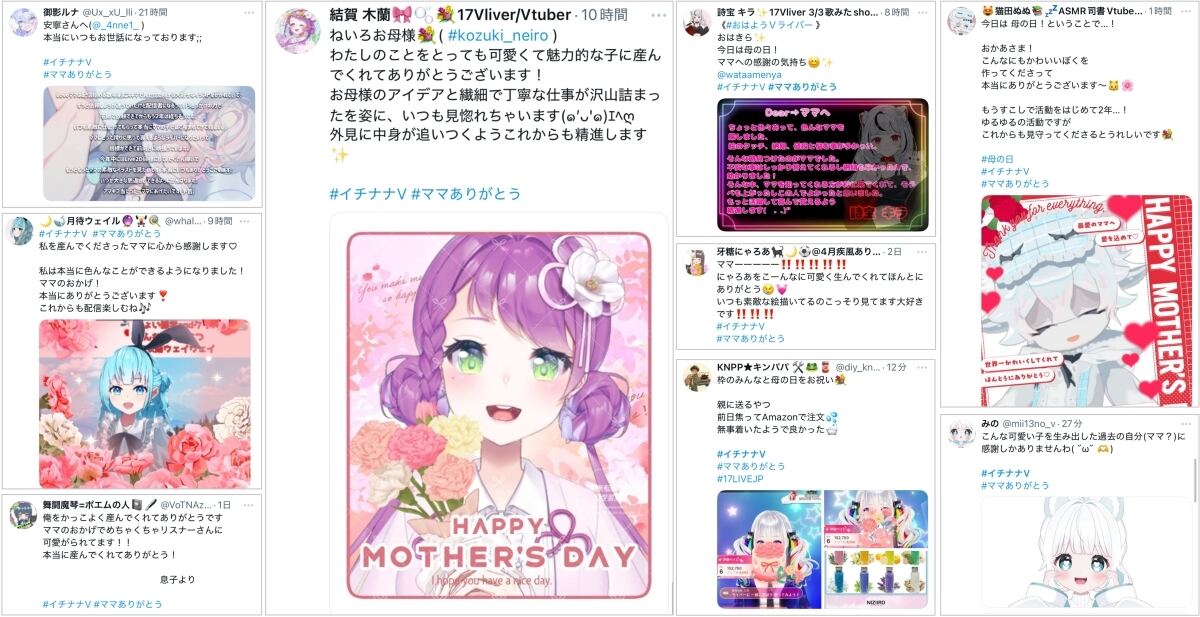Open 舞闘魔琴's profile avatar
The height and width of the screenshot is (617, 1200).
pyautogui.click(x=23, y=516)
